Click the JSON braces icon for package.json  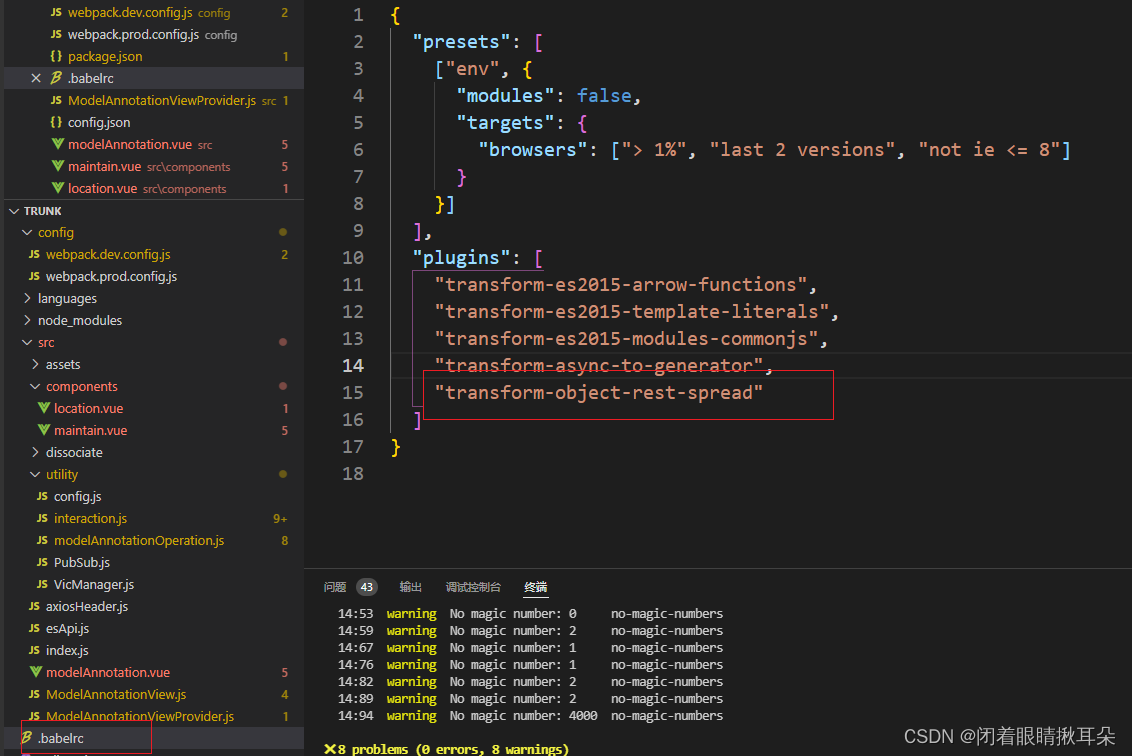58,56
